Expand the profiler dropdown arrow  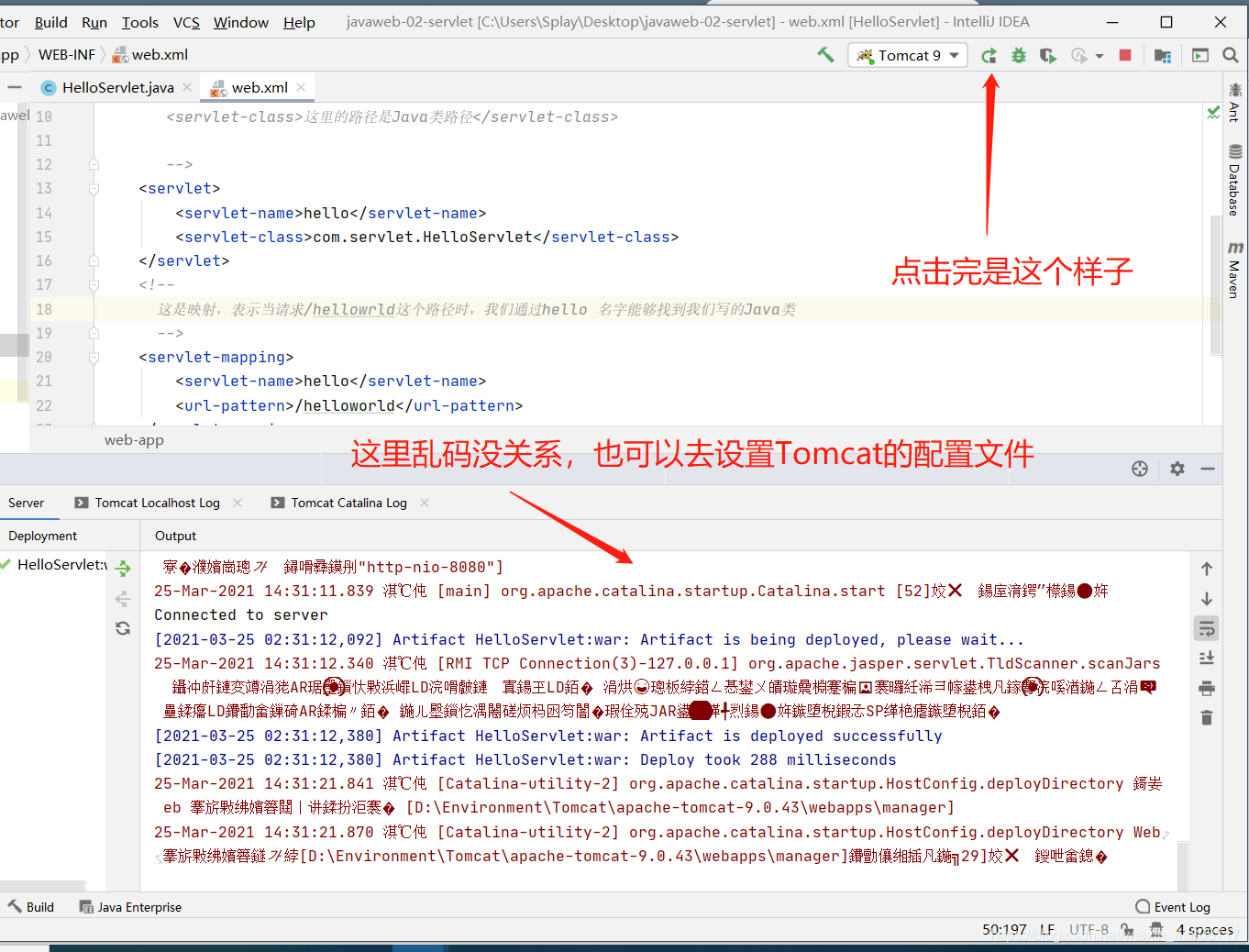click(1099, 56)
